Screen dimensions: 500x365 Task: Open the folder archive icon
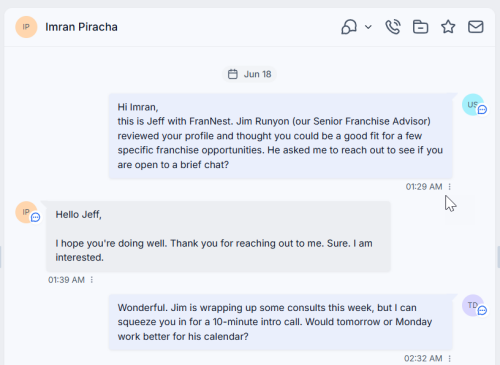pos(420,27)
